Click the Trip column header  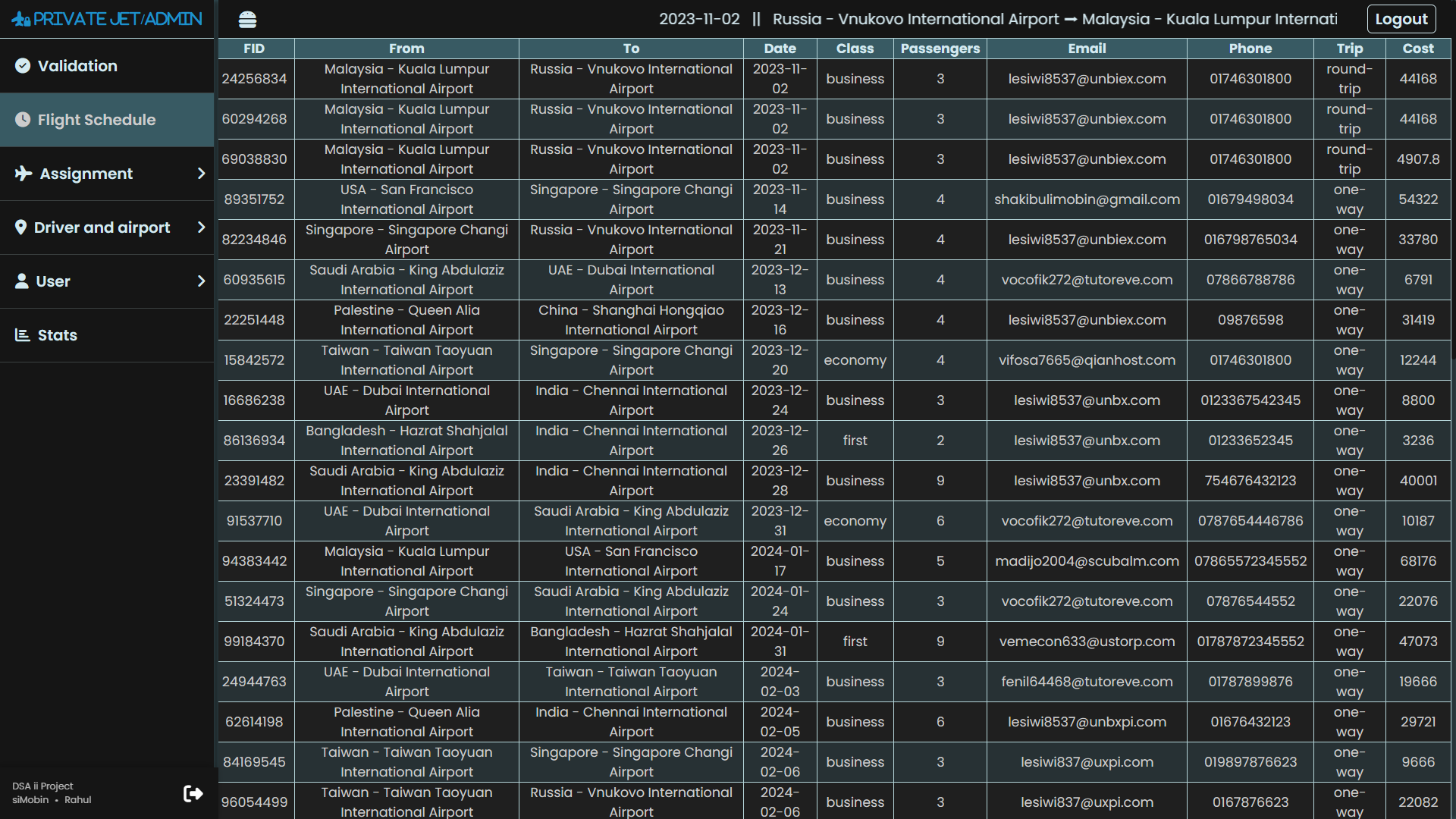(1349, 49)
